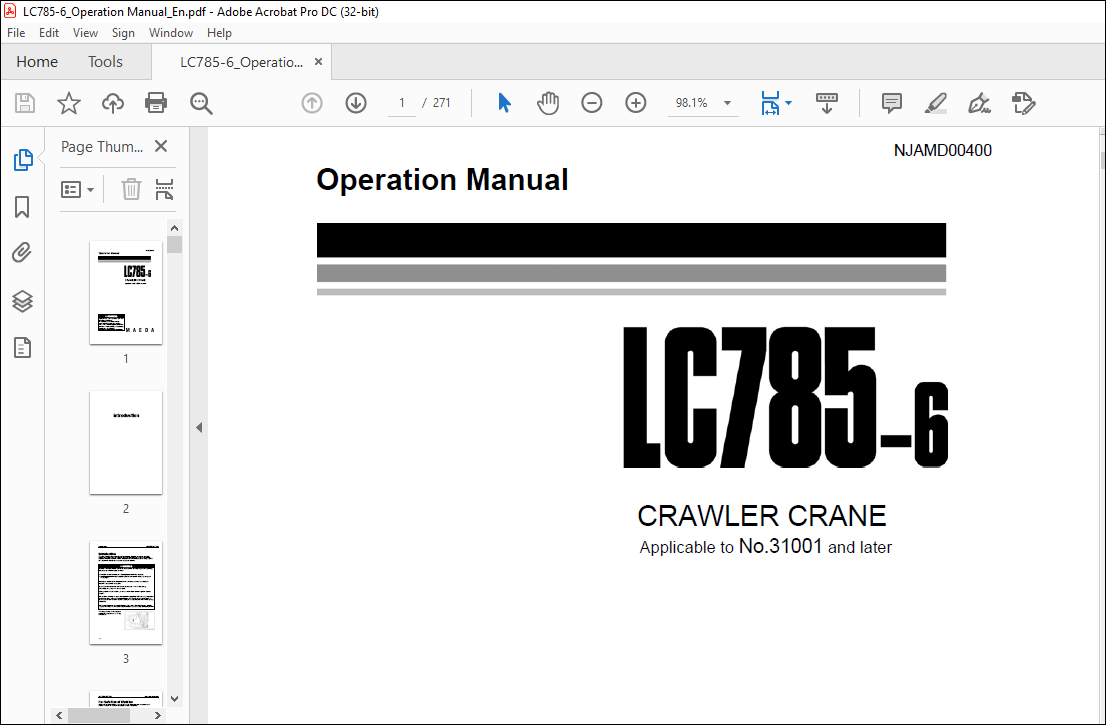The width and height of the screenshot is (1106, 725).
Task: Click the Save file icon
Action: pos(25,103)
